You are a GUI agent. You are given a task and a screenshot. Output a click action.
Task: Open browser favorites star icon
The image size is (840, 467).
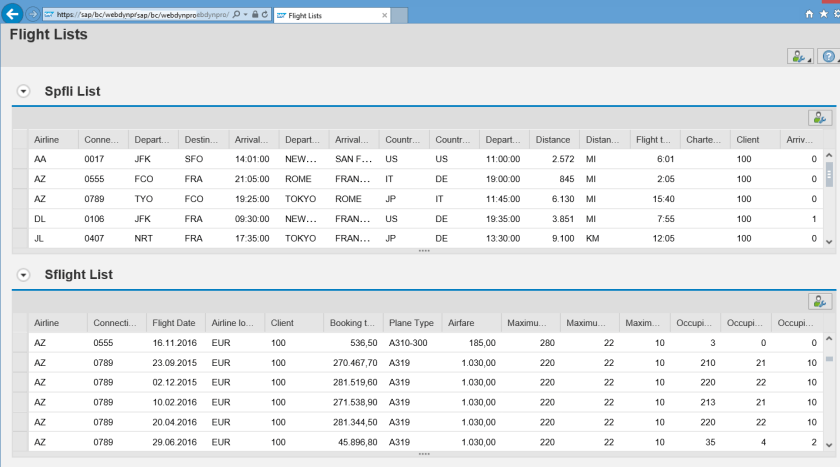pos(821,14)
